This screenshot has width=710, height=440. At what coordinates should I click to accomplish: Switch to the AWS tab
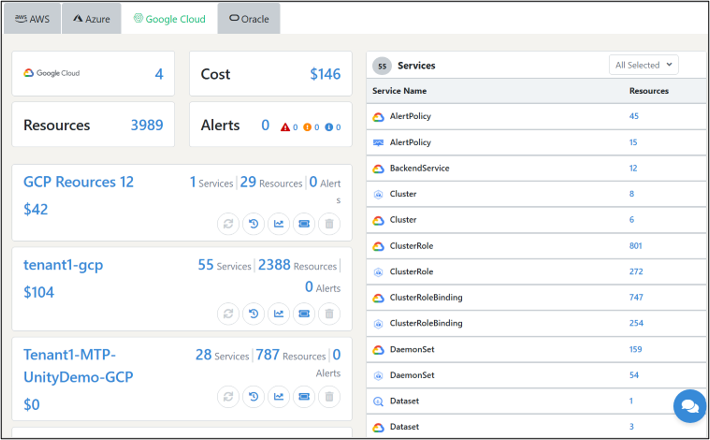coord(32,19)
